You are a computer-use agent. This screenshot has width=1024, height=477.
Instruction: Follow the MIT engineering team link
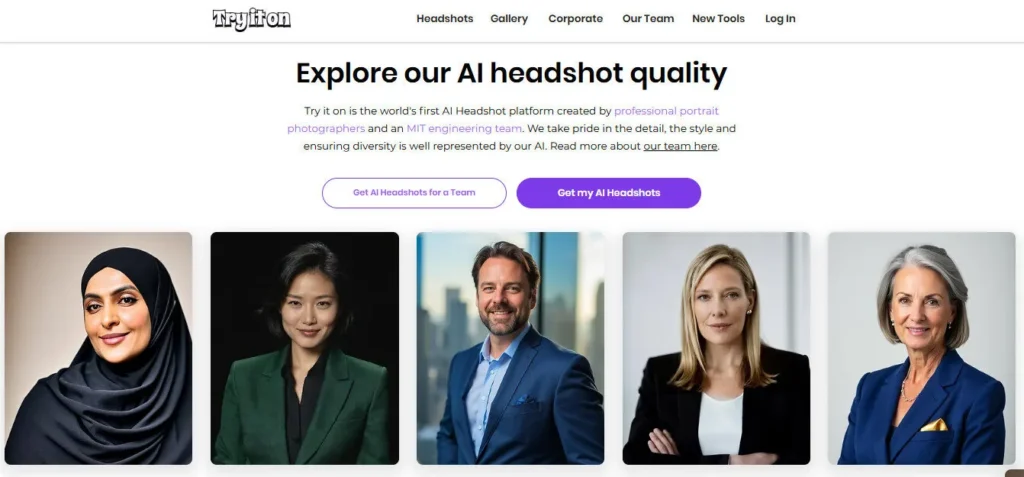464,129
